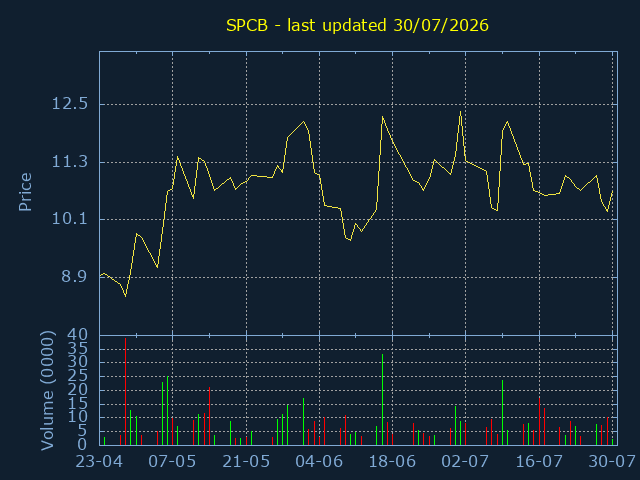Click the 12.5 price axis label
Image resolution: width=640 pixels, height=480 pixels.
coord(70,104)
